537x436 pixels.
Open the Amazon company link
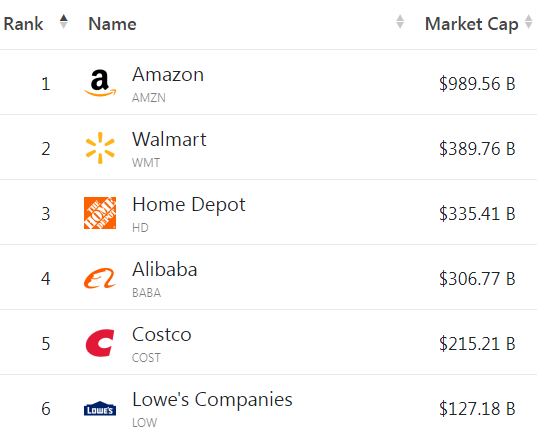[168, 75]
